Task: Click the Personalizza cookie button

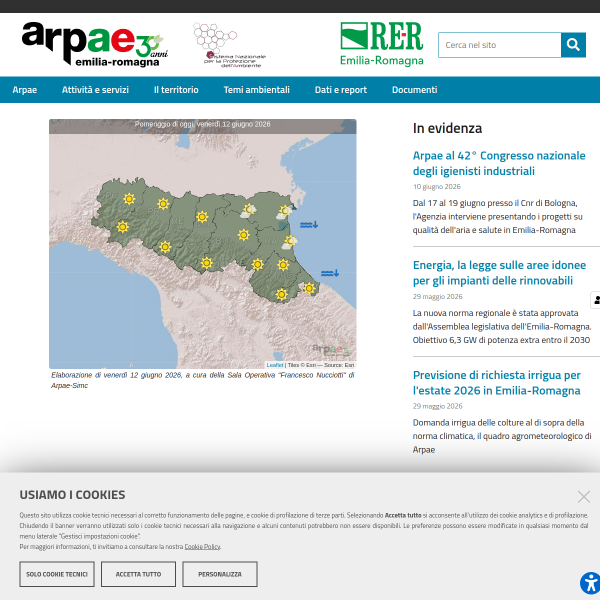Action: 220,574
